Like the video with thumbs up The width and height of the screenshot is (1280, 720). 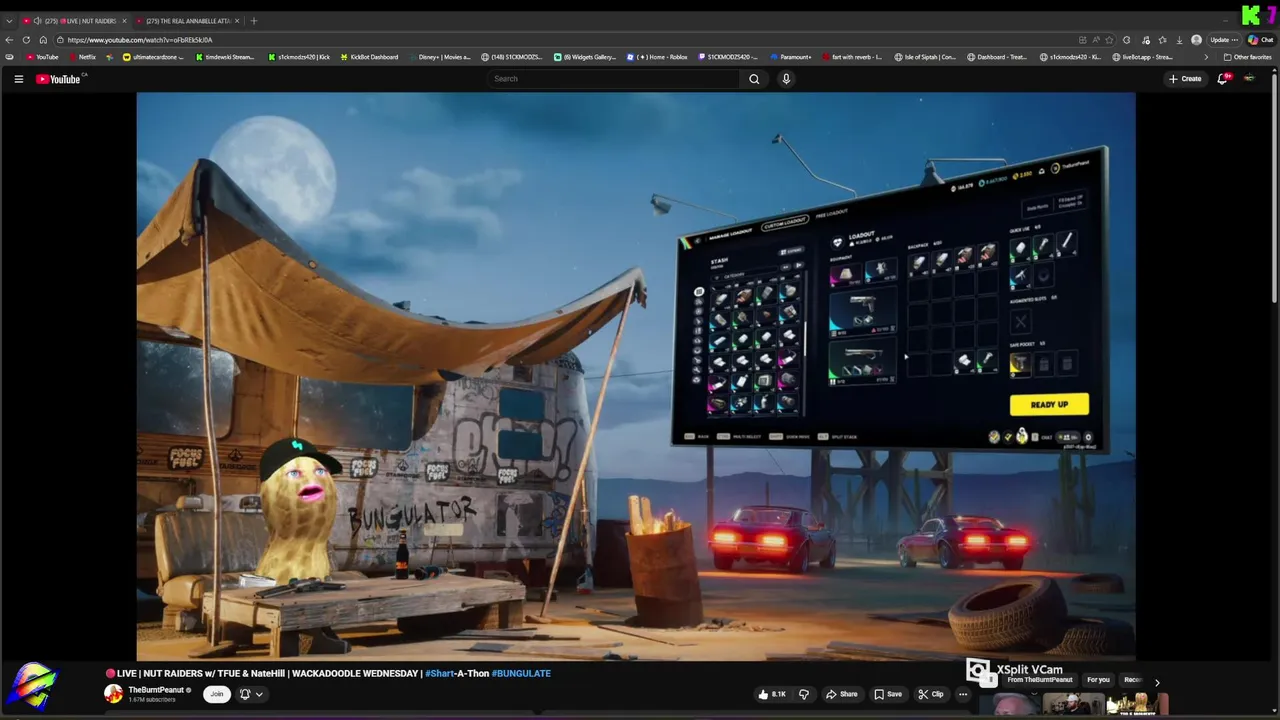(x=772, y=694)
